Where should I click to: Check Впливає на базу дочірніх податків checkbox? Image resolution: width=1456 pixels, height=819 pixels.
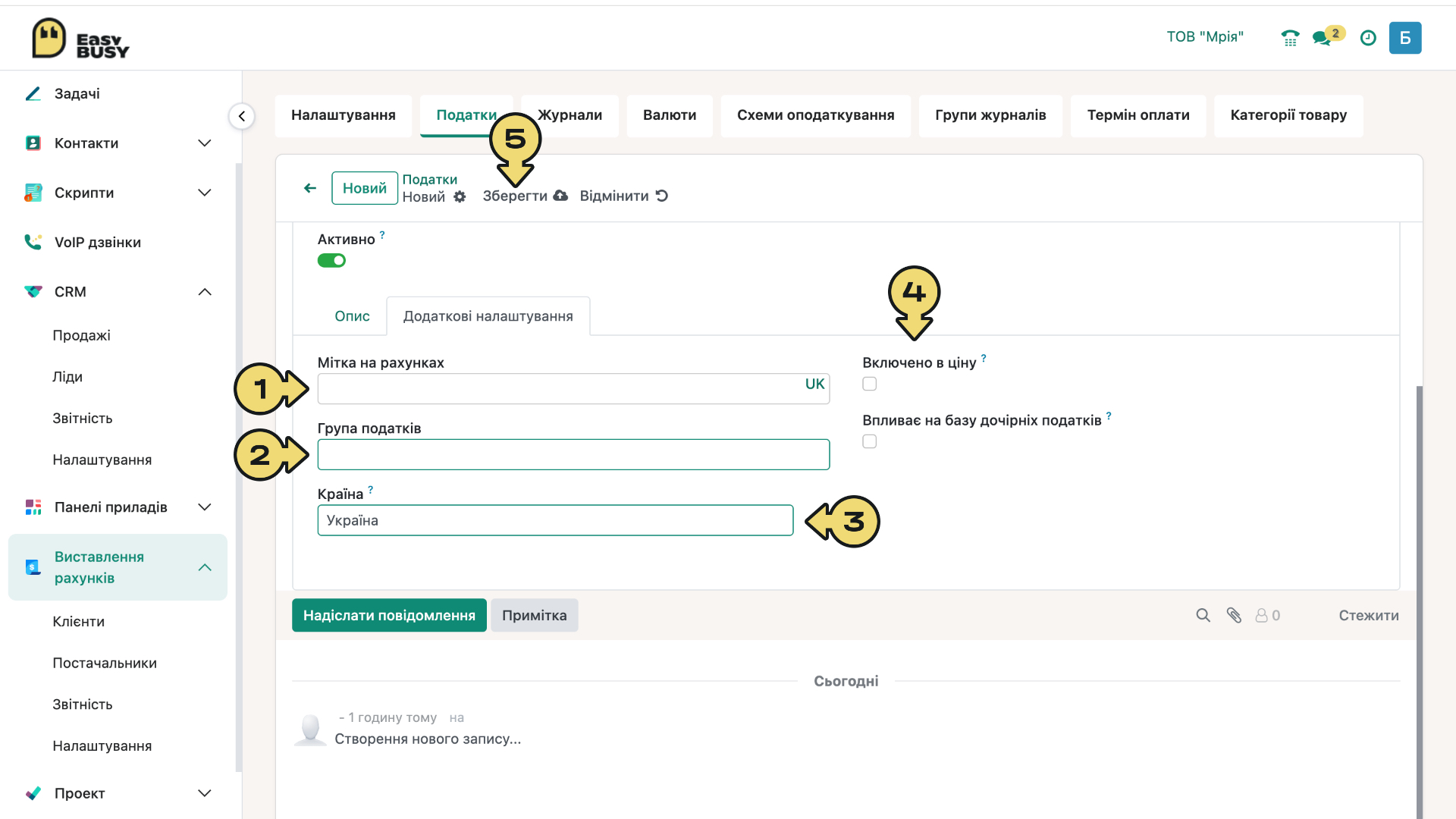(870, 442)
